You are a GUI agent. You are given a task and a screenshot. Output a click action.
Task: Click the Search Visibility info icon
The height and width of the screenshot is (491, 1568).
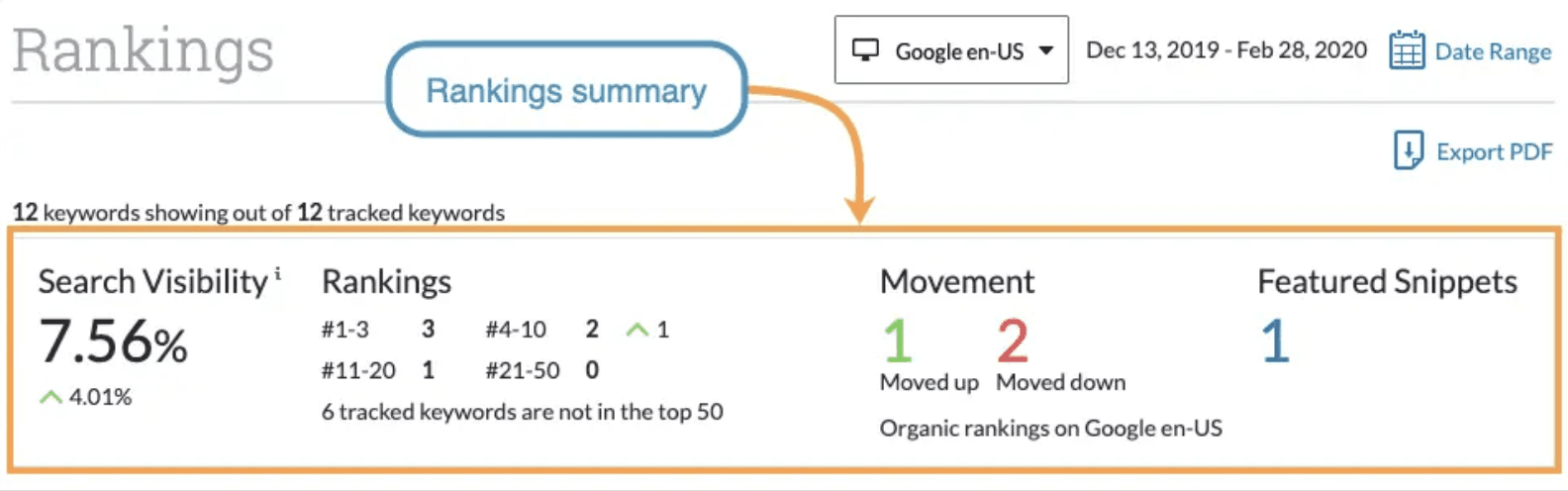click(x=278, y=274)
